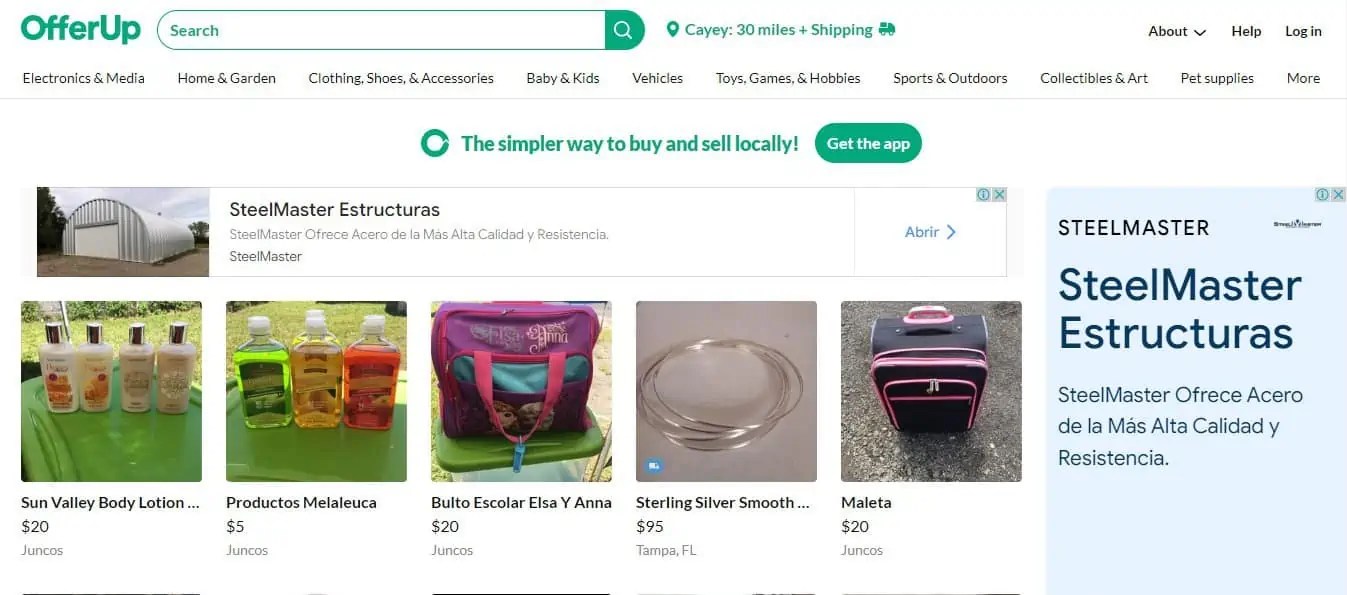This screenshot has width=1347, height=595.
Task: Click the Log in link
Action: (1303, 31)
